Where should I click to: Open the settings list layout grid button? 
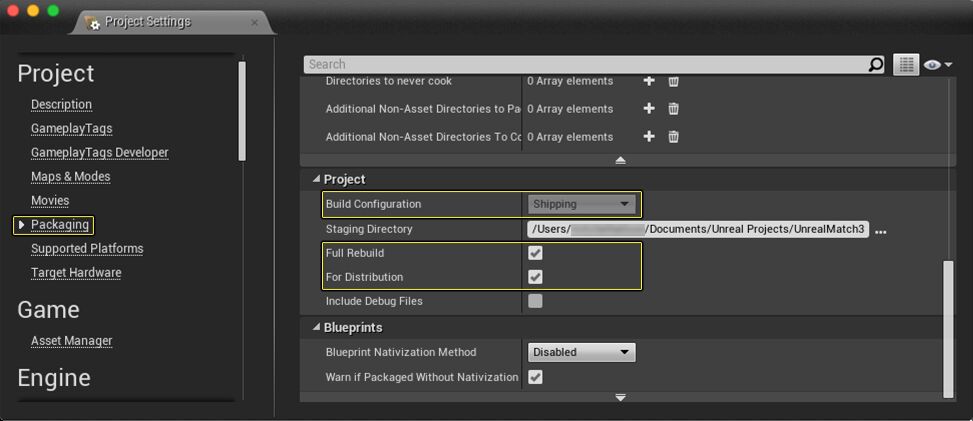click(x=906, y=64)
